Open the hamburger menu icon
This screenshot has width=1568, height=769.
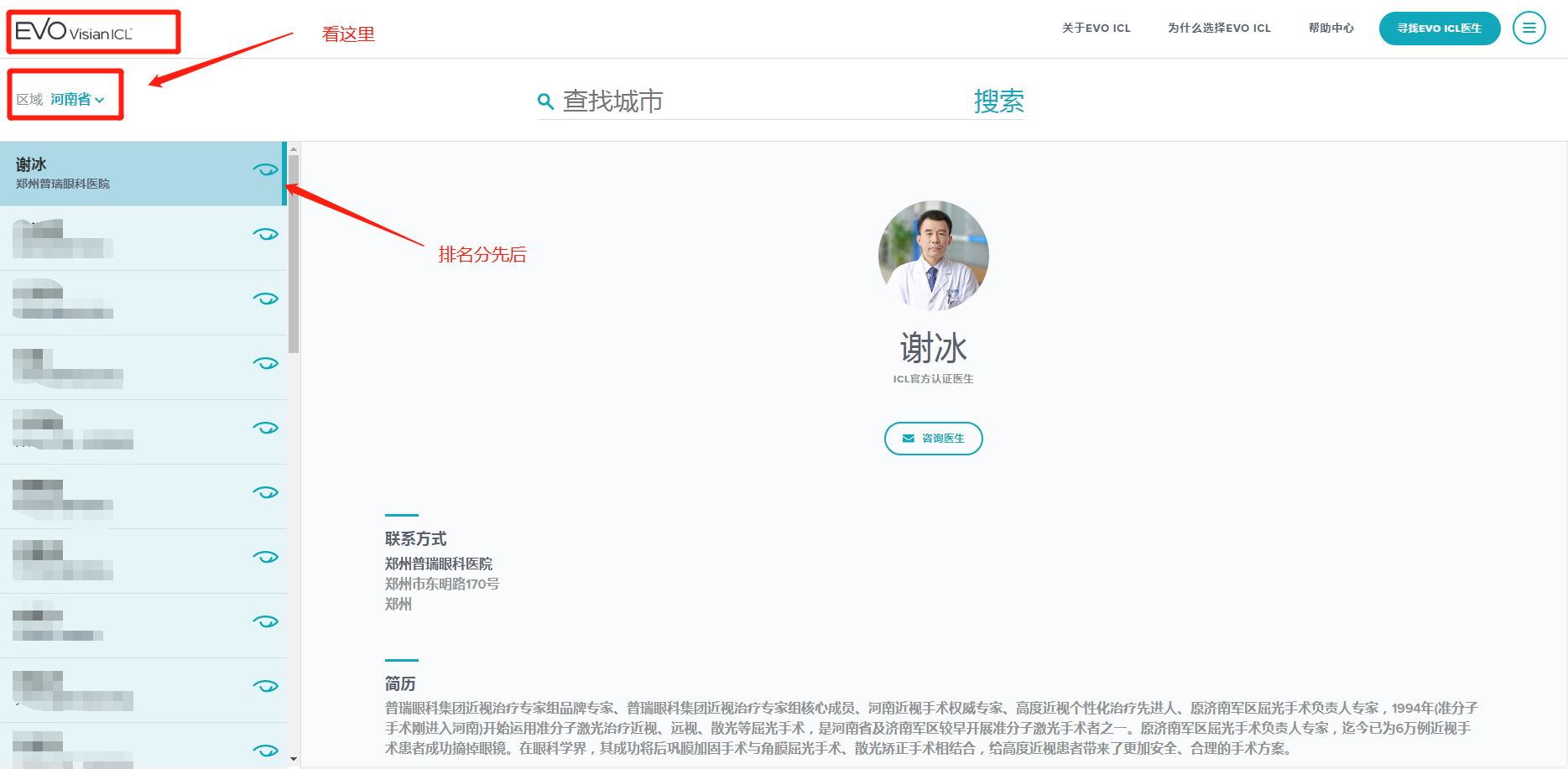tap(1529, 28)
